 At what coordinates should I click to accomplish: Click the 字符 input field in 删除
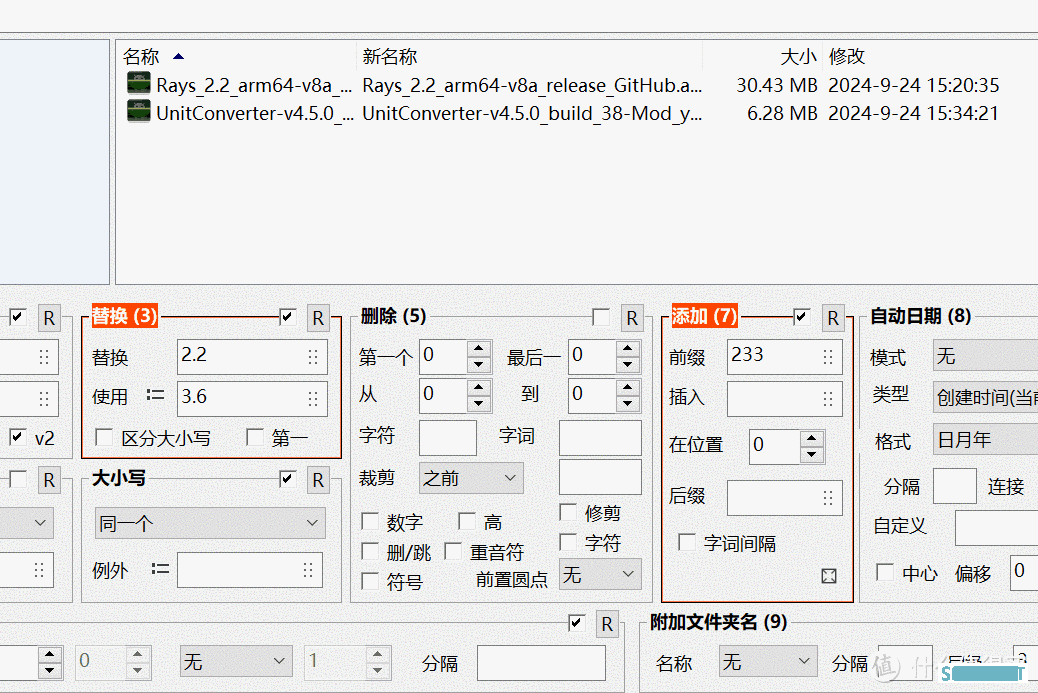[448, 438]
